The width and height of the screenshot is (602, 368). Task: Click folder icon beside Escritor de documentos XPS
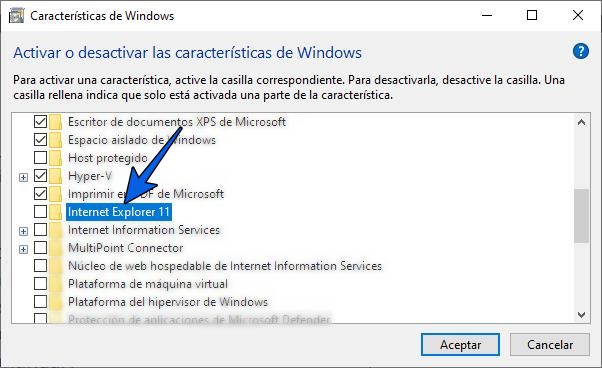point(56,122)
